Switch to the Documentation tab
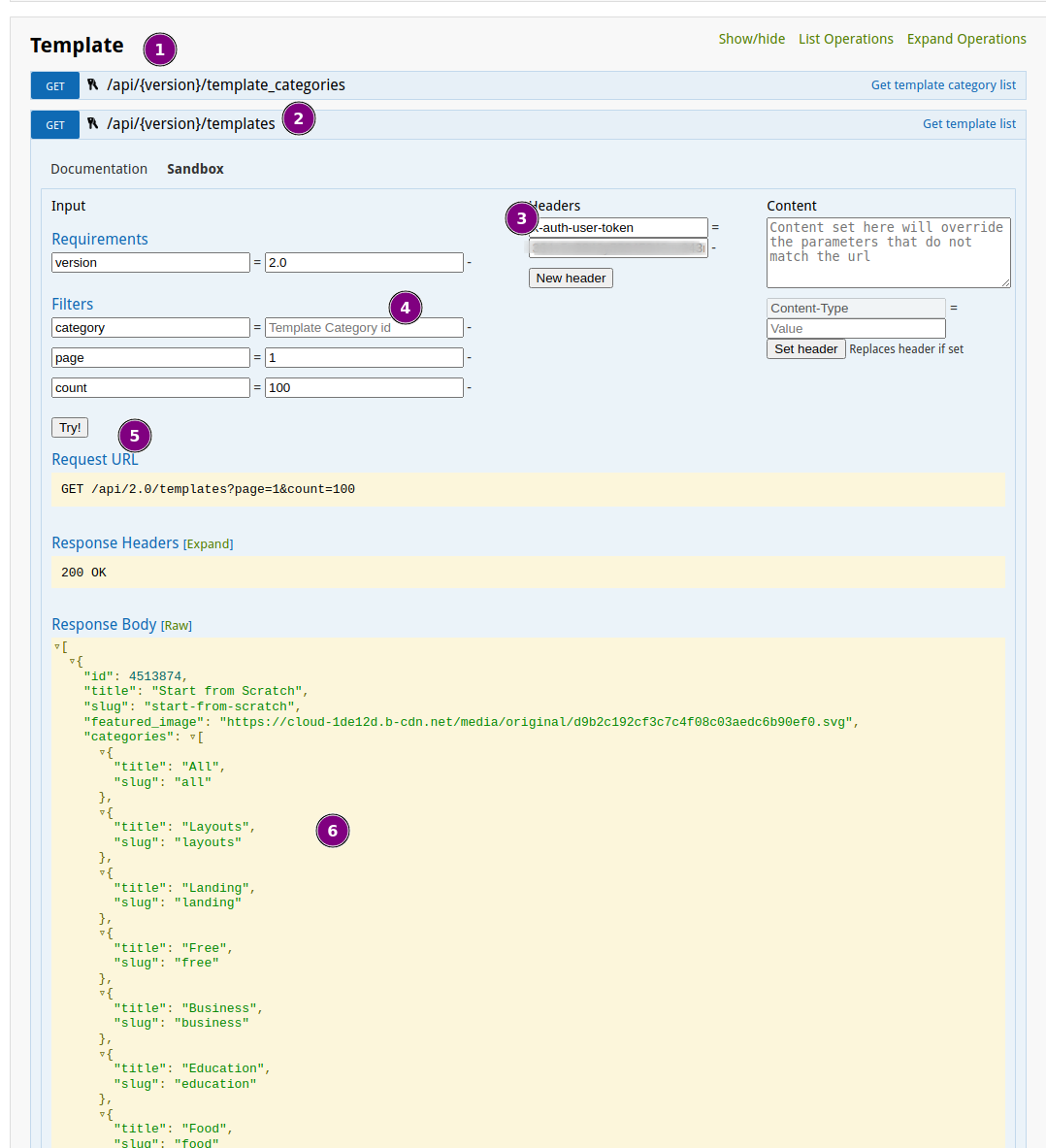 pos(99,169)
